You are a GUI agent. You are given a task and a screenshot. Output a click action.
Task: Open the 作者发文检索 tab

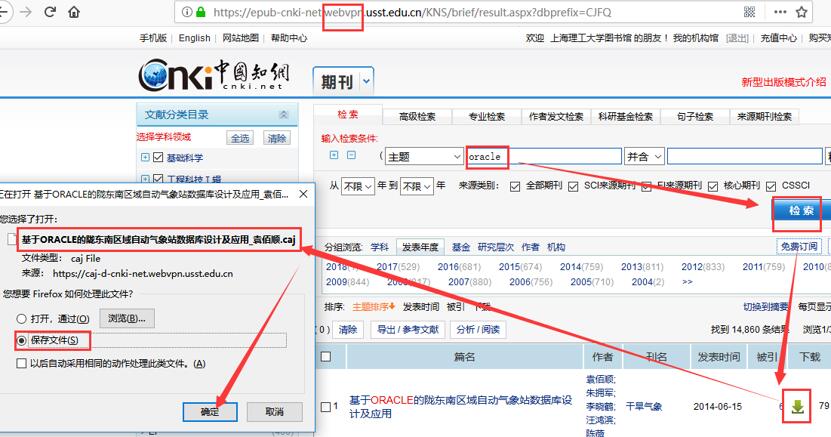click(x=555, y=116)
